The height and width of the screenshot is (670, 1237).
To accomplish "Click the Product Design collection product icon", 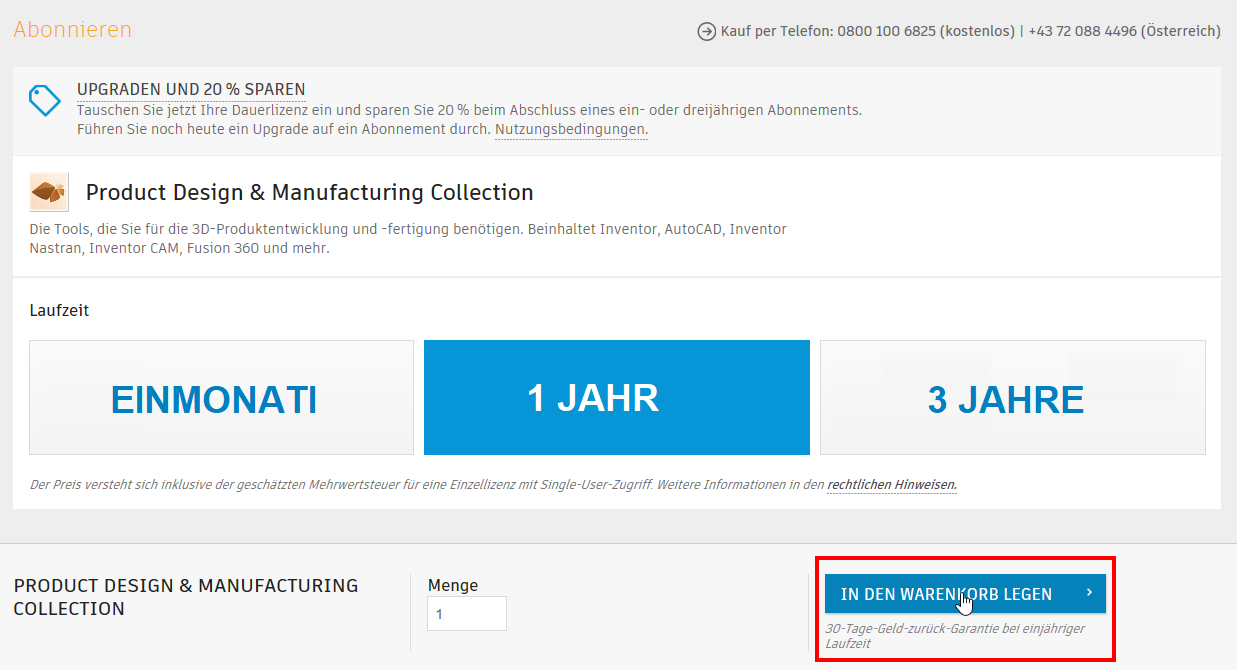I will click(49, 191).
